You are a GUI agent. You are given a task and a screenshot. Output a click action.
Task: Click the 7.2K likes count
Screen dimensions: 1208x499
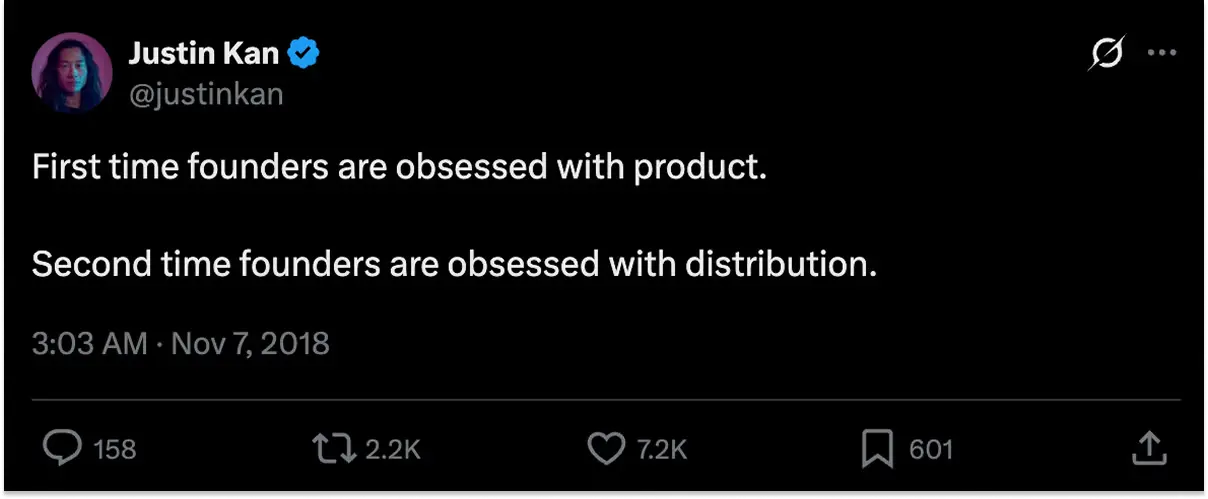[662, 450]
